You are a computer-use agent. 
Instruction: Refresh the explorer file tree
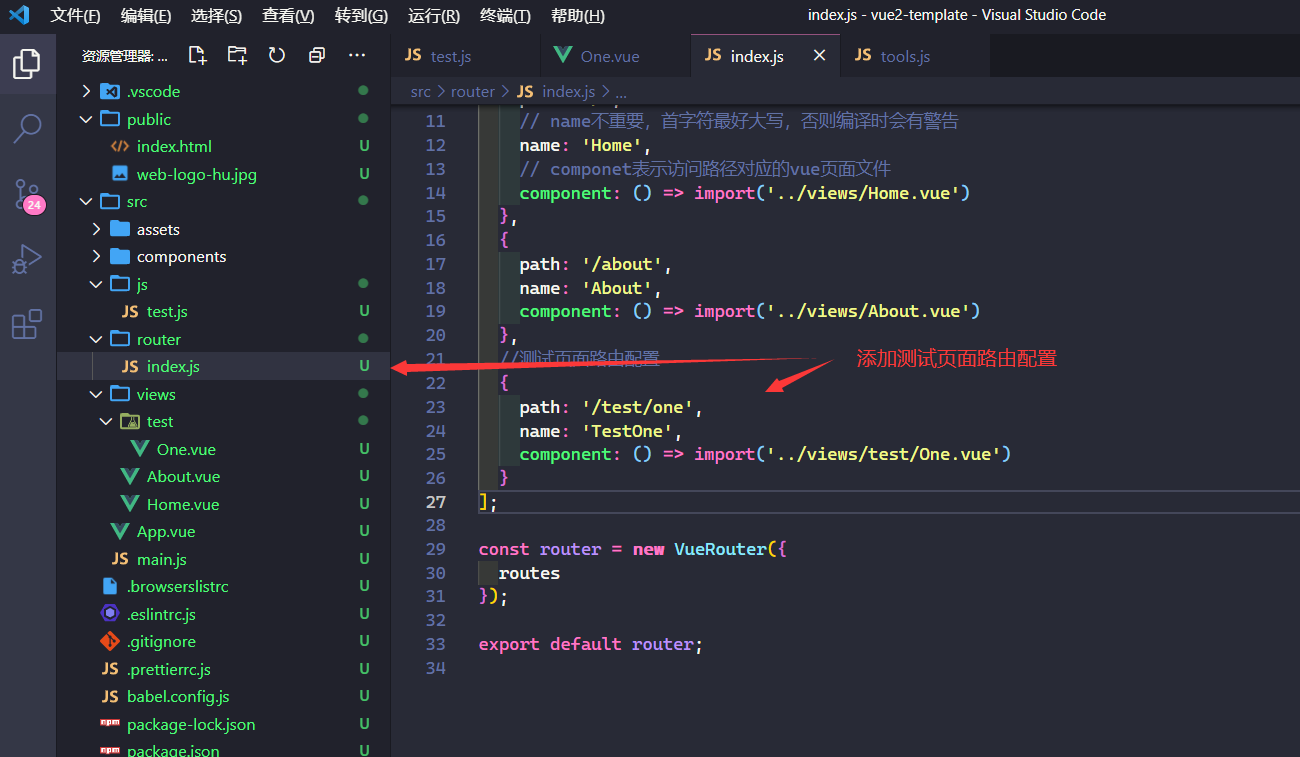point(277,56)
